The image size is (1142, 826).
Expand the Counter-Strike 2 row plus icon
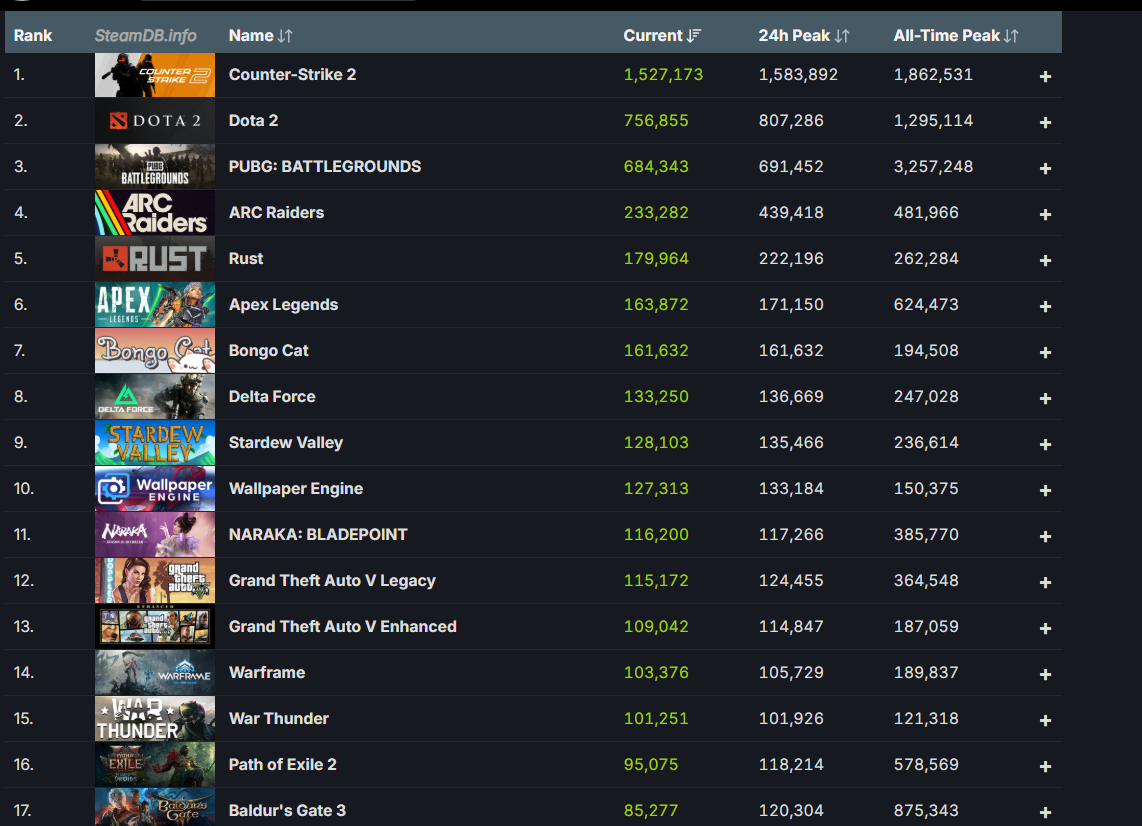point(1045,76)
